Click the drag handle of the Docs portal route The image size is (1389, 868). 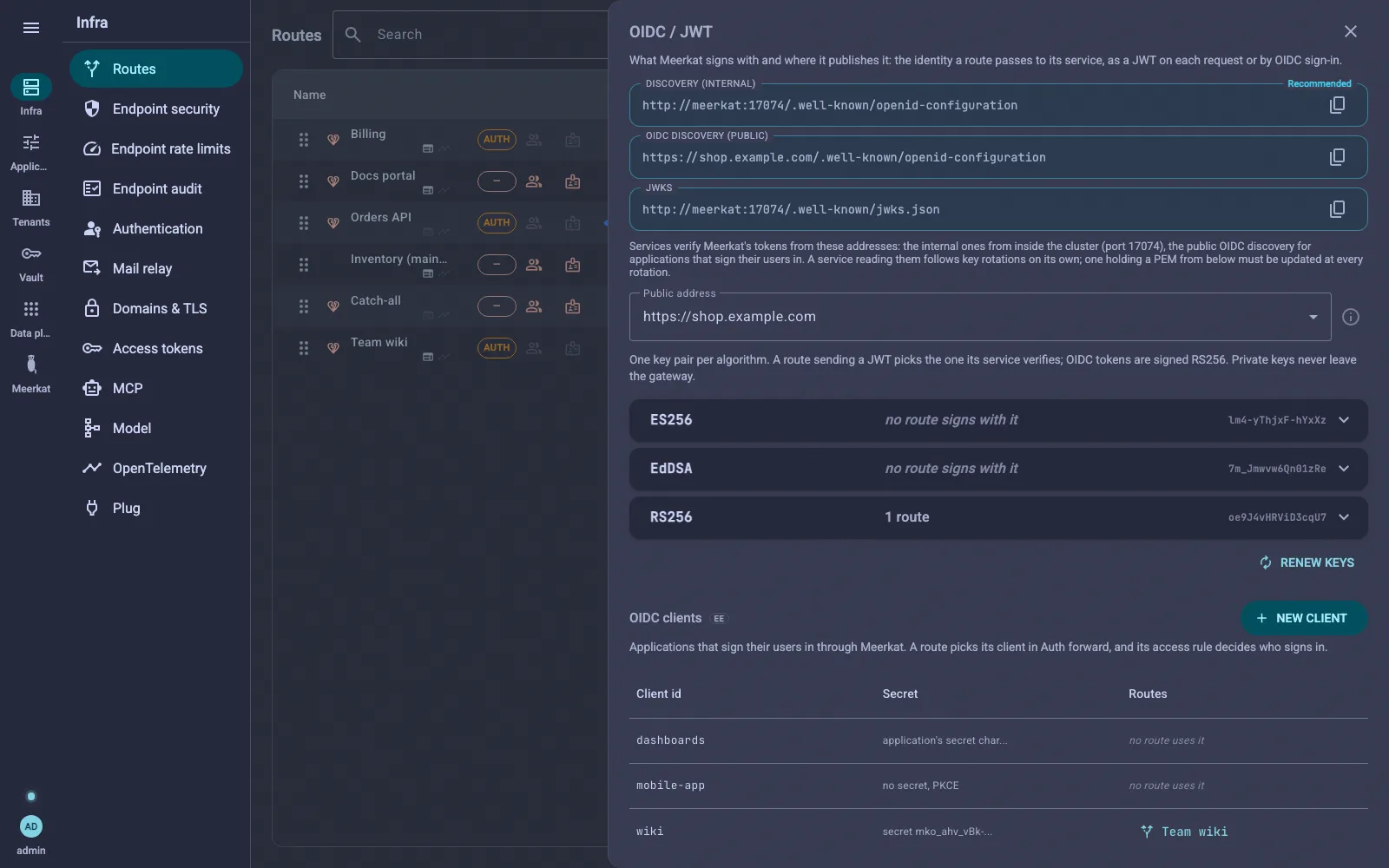[x=304, y=181]
